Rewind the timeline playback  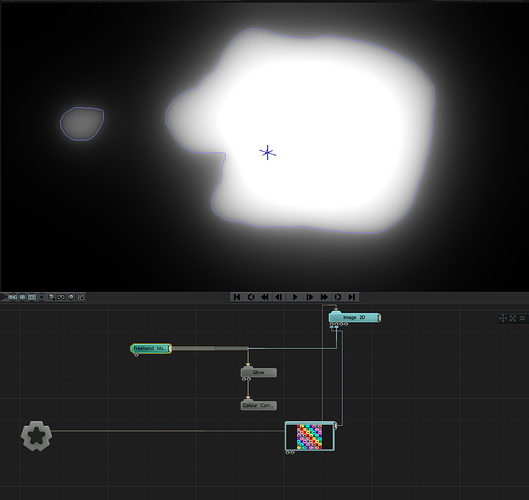click(x=265, y=297)
